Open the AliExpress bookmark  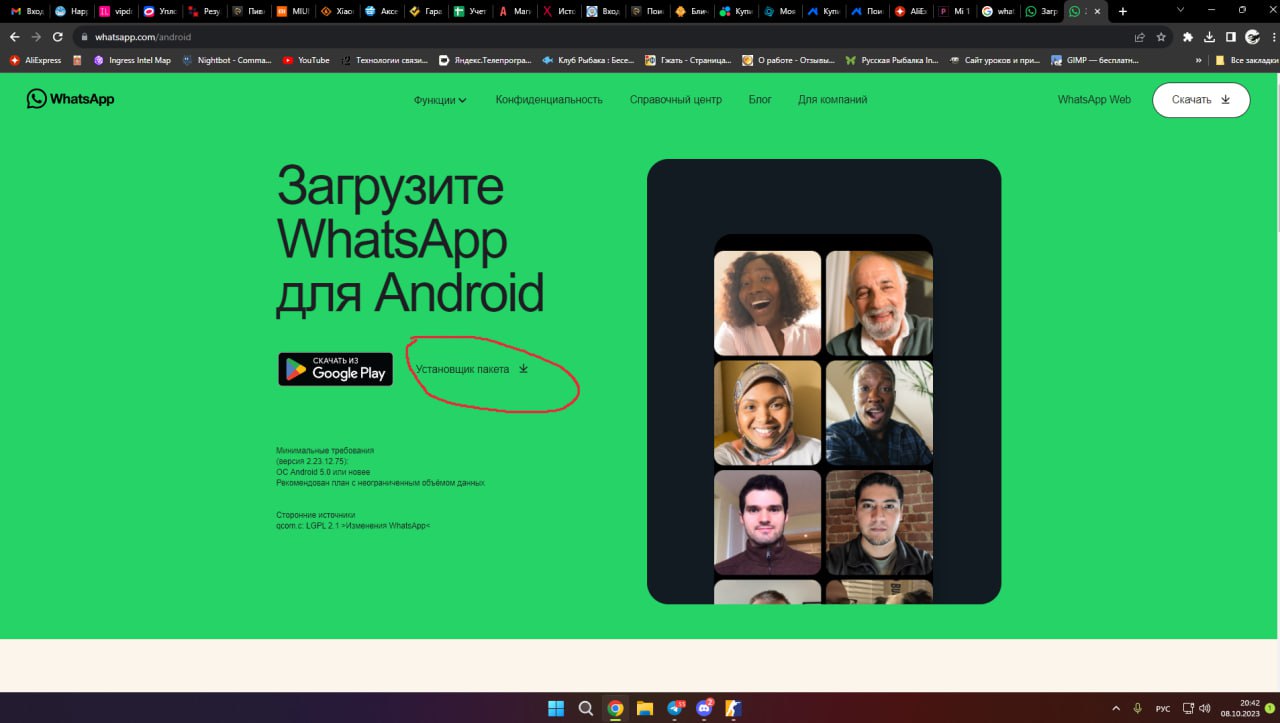(x=35, y=60)
